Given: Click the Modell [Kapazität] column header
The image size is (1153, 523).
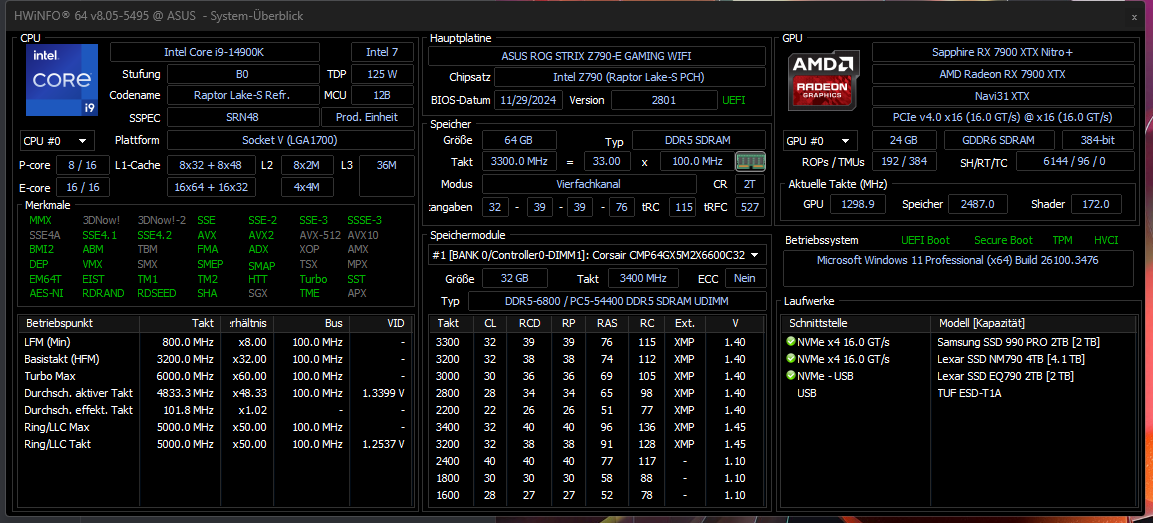Looking at the screenshot, I should 1032,323.
